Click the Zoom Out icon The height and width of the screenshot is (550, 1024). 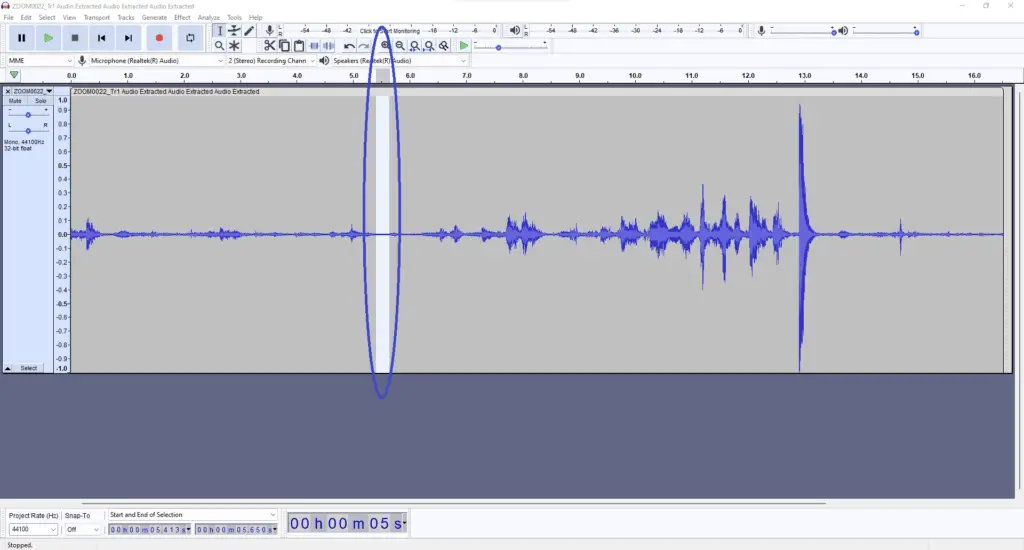point(400,46)
